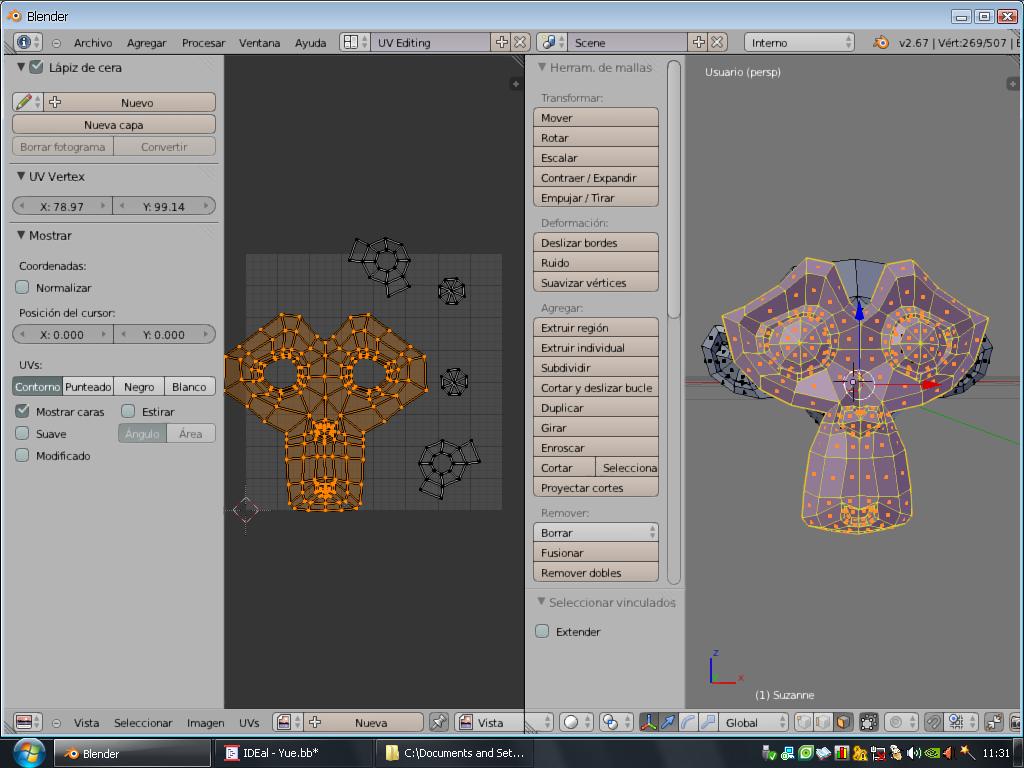1024x768 pixels.
Task: Check the Extender option
Action: click(x=542, y=631)
